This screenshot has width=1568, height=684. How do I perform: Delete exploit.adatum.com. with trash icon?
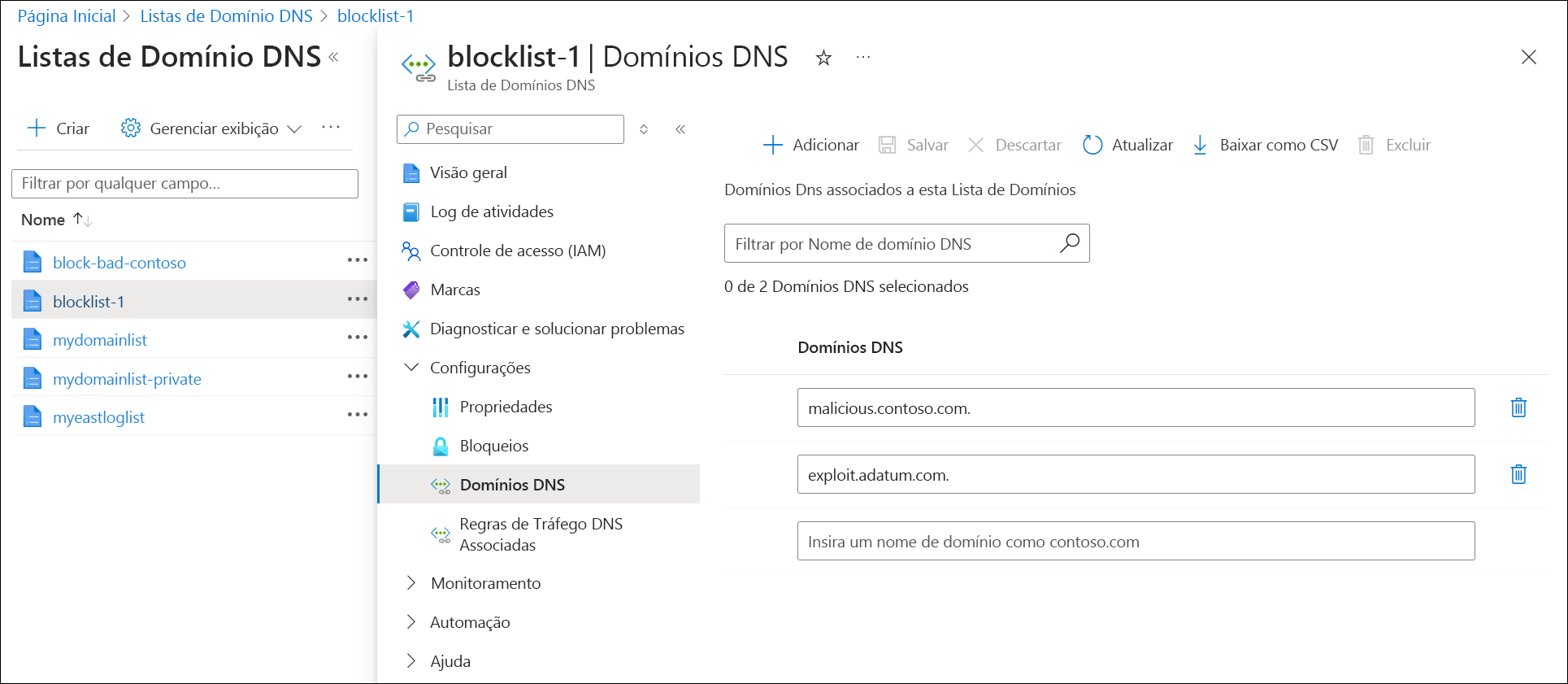(x=1518, y=474)
